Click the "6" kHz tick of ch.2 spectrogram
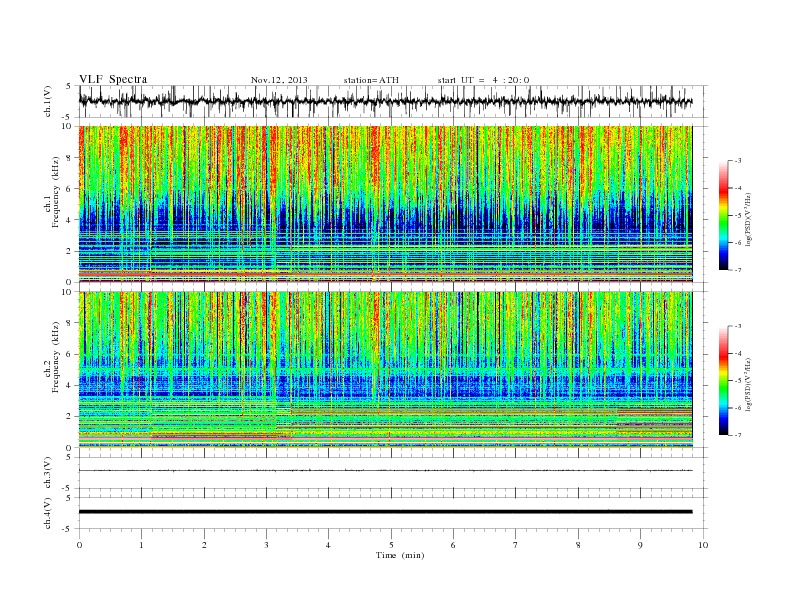This screenshot has height=612, width=792. [x=69, y=354]
